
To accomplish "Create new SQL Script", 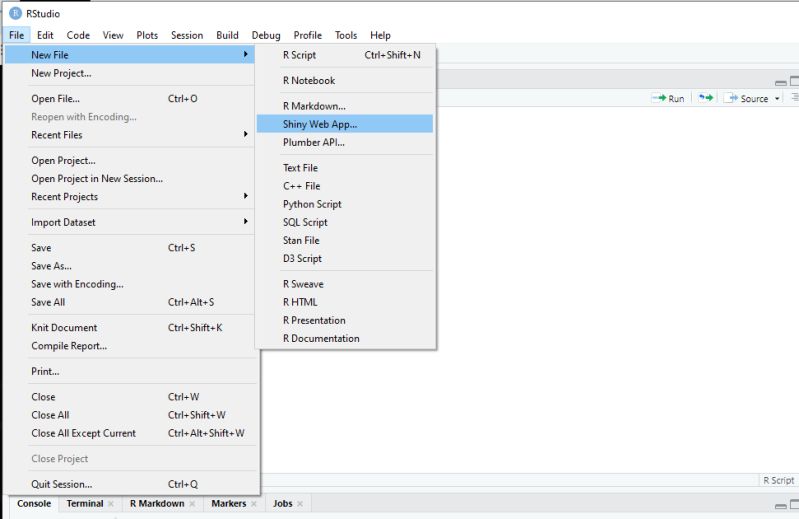I will (345, 222).
